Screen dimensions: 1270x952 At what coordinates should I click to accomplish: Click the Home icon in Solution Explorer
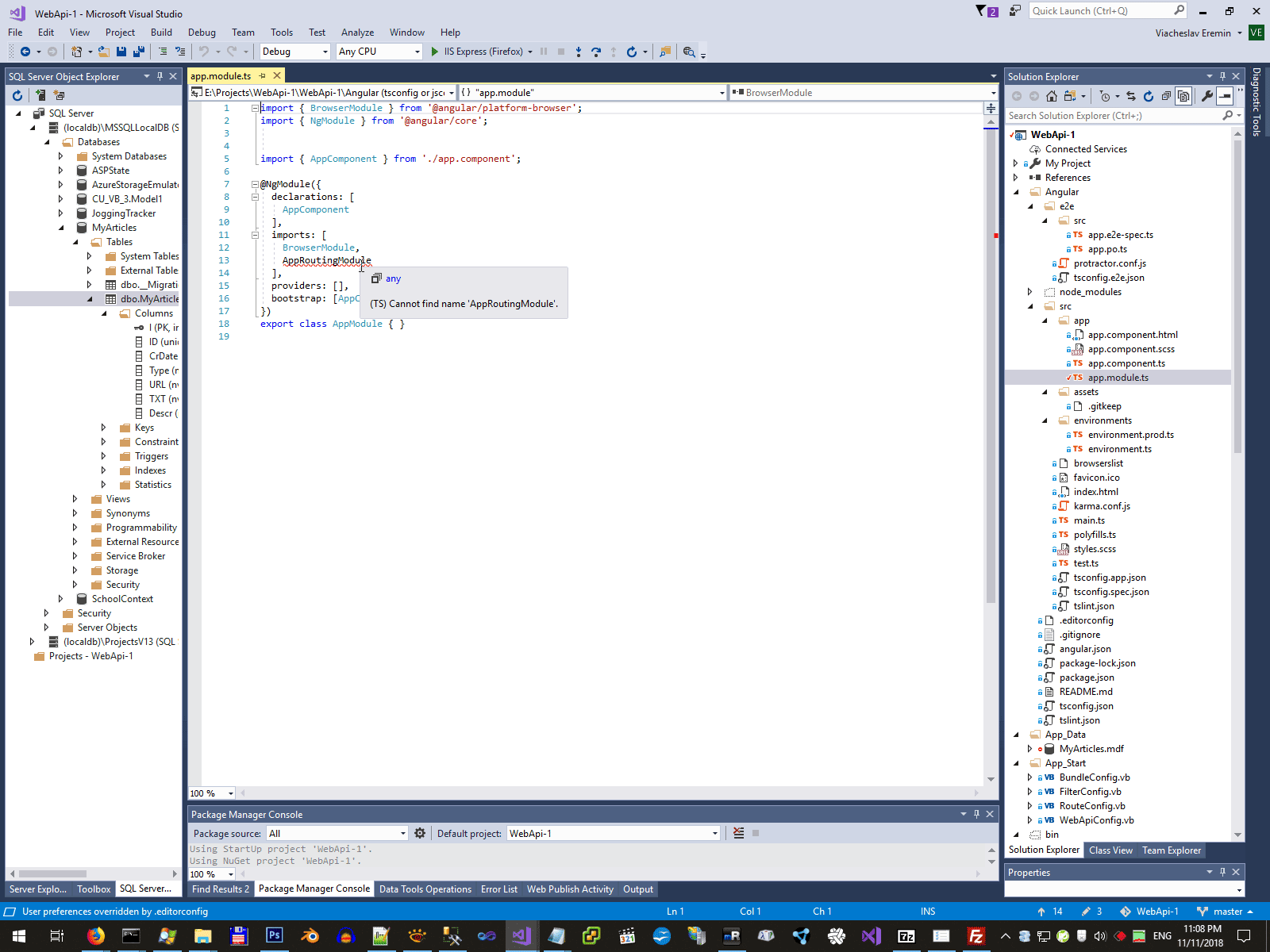point(1052,96)
